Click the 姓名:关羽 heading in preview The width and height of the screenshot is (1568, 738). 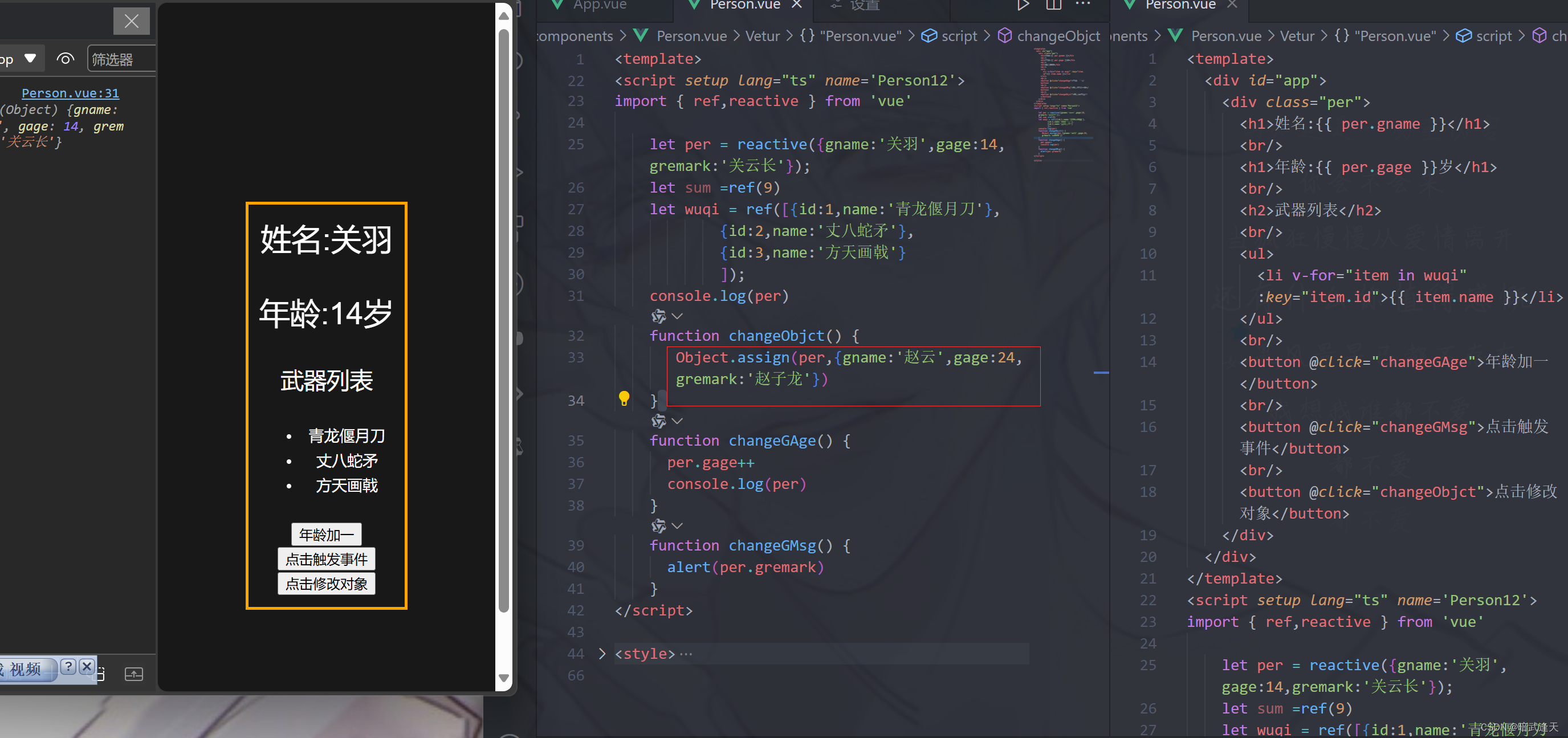pyautogui.click(x=325, y=239)
